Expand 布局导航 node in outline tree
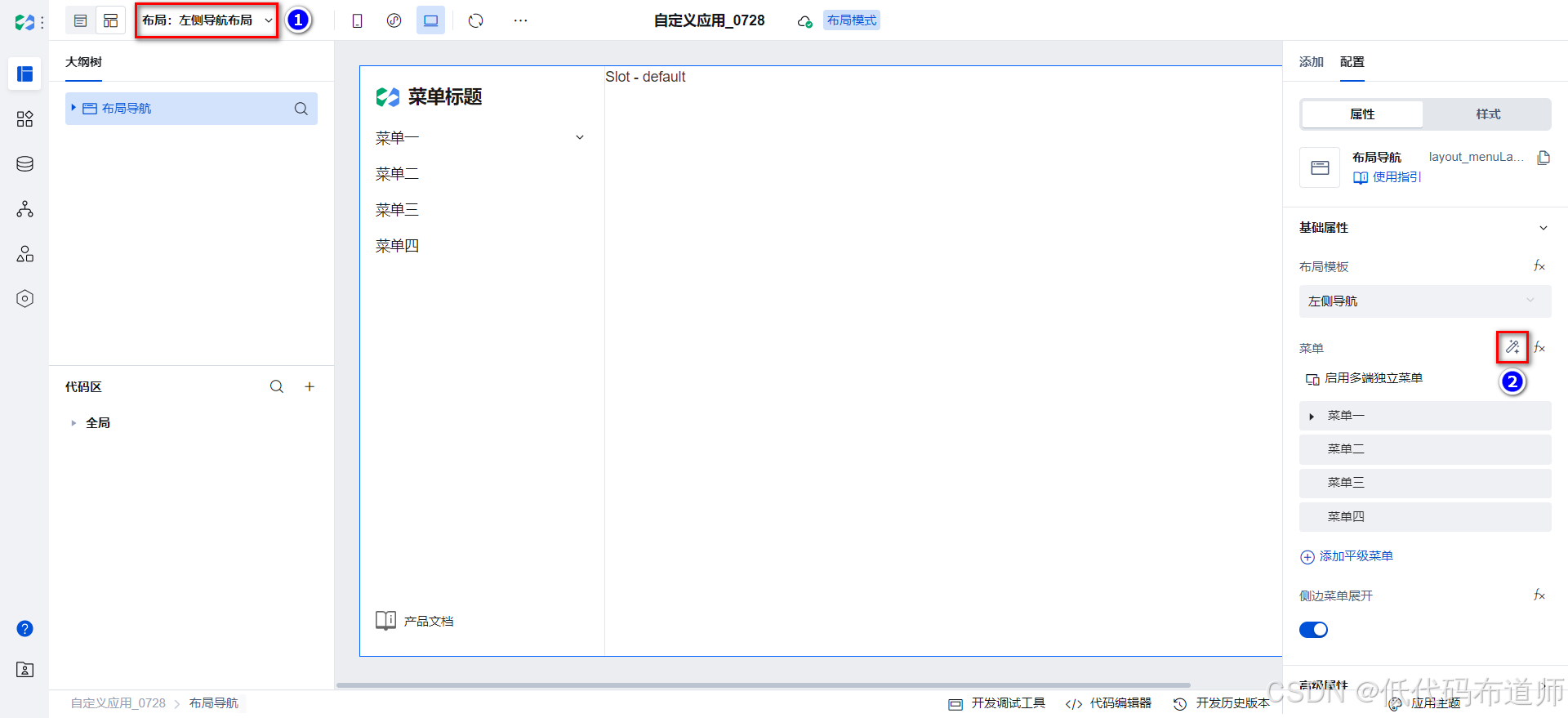1568x718 pixels. 73,108
